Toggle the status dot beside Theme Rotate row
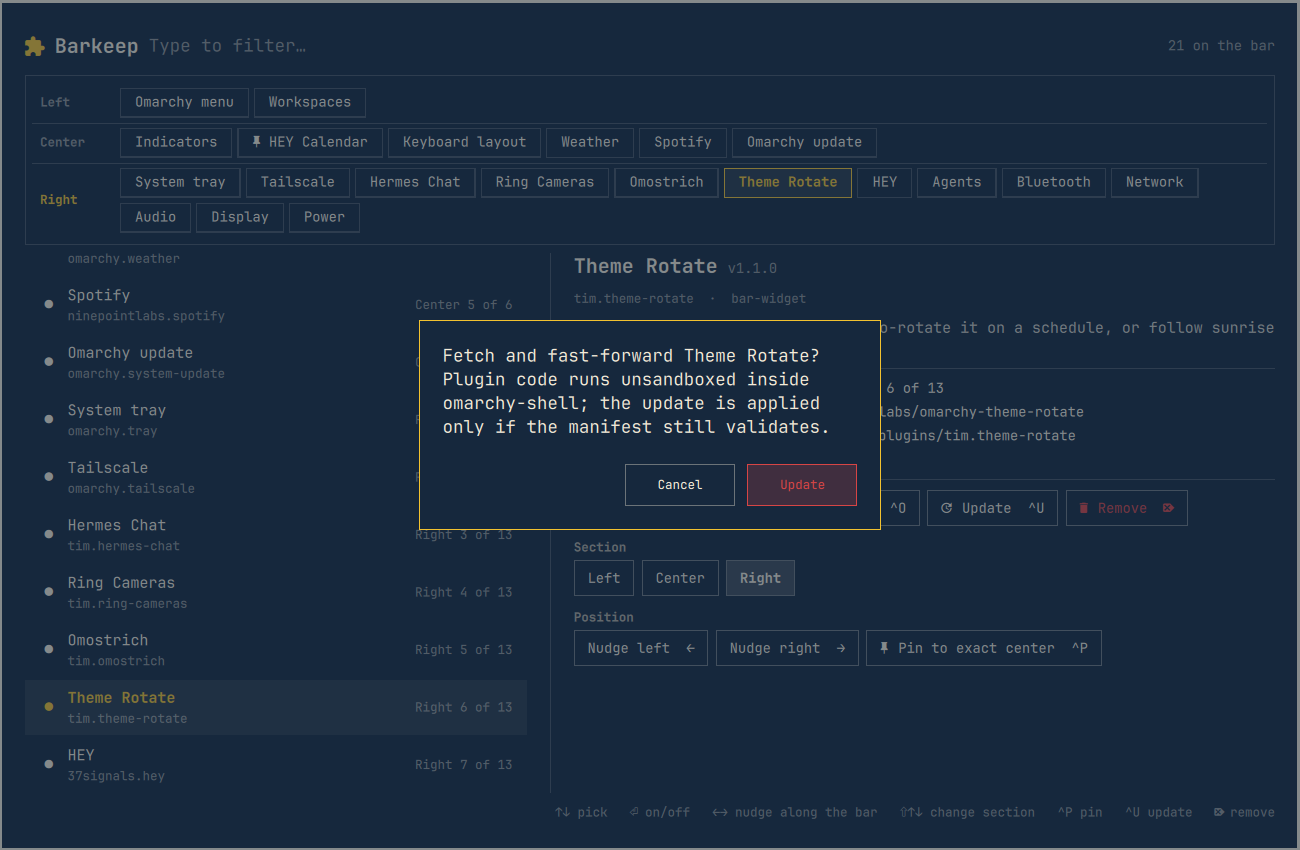The height and width of the screenshot is (850, 1300). click(49, 707)
